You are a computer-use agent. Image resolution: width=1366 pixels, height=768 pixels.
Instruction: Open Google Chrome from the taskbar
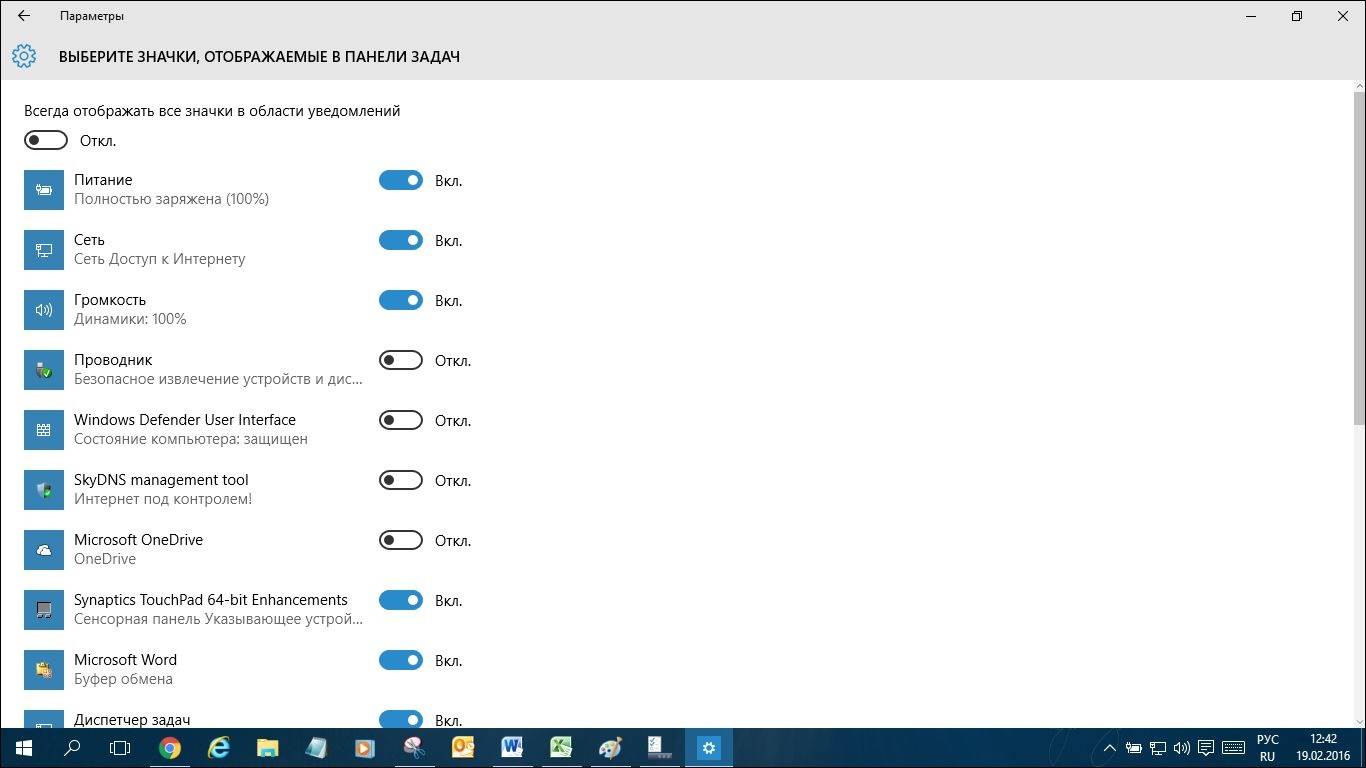pyautogui.click(x=170, y=747)
